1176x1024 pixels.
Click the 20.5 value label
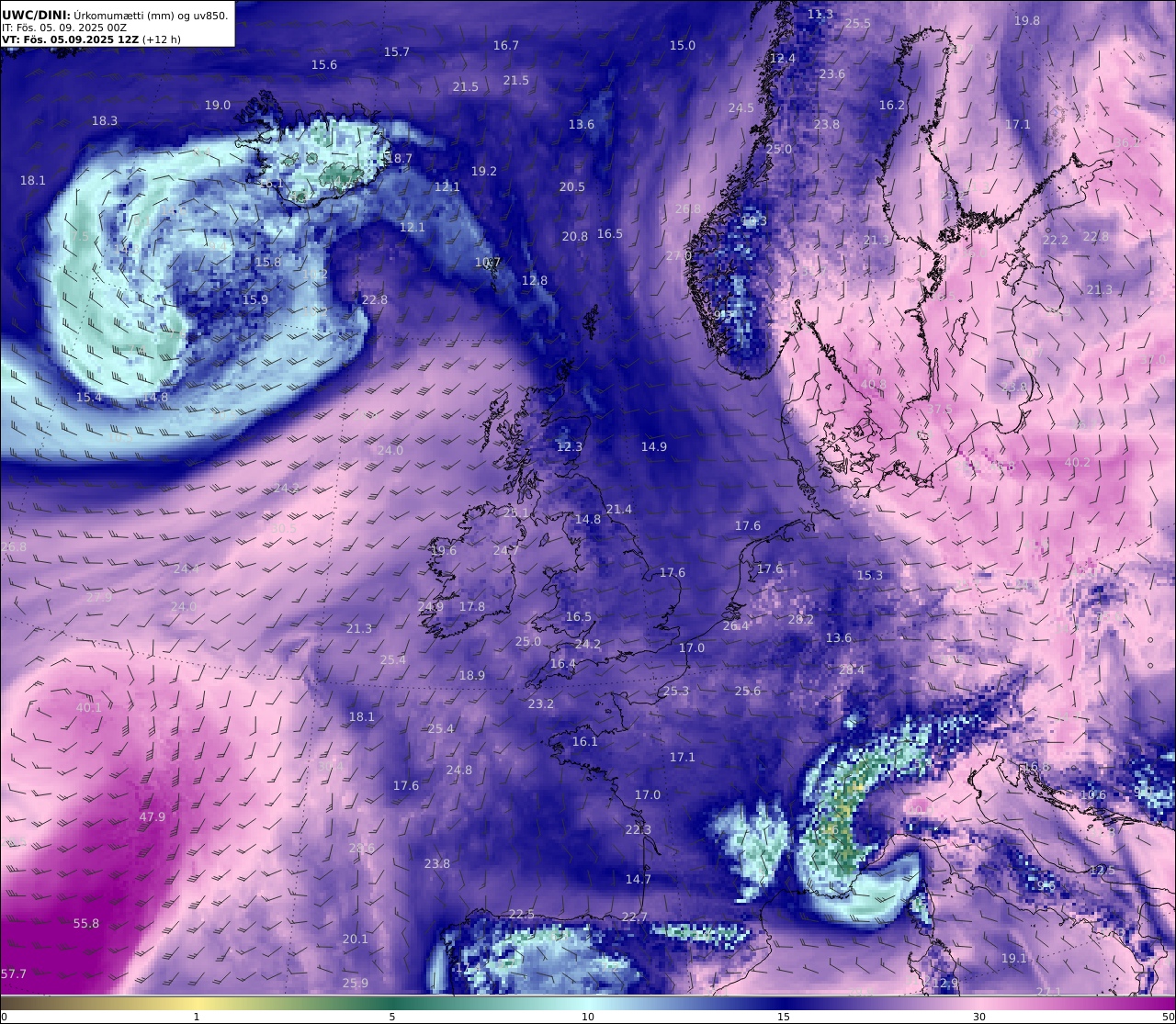[572, 187]
